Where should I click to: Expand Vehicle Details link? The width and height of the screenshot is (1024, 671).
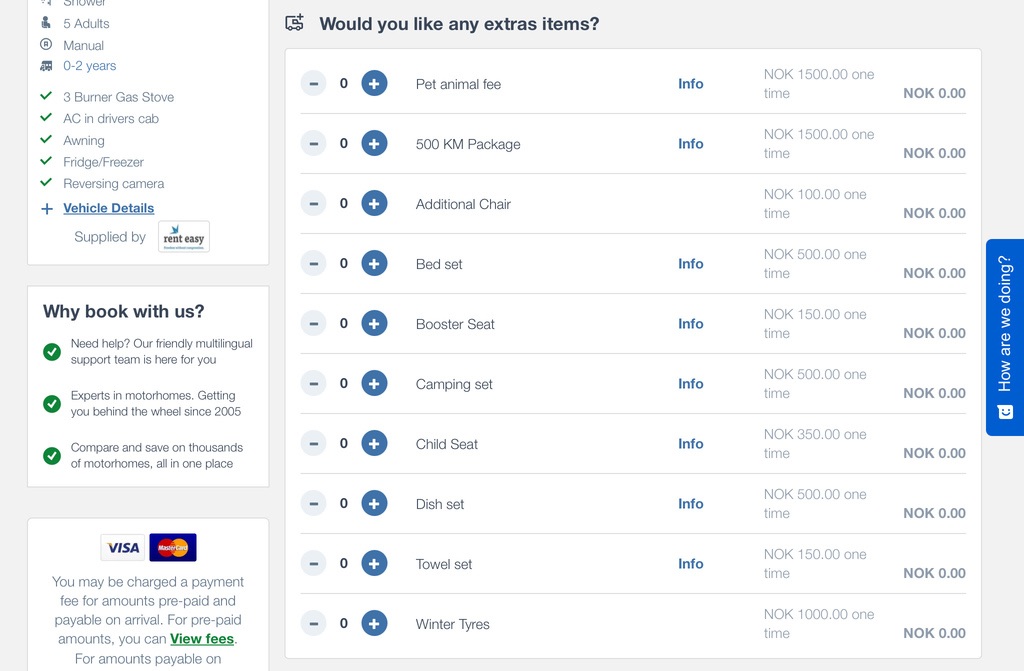(108, 208)
